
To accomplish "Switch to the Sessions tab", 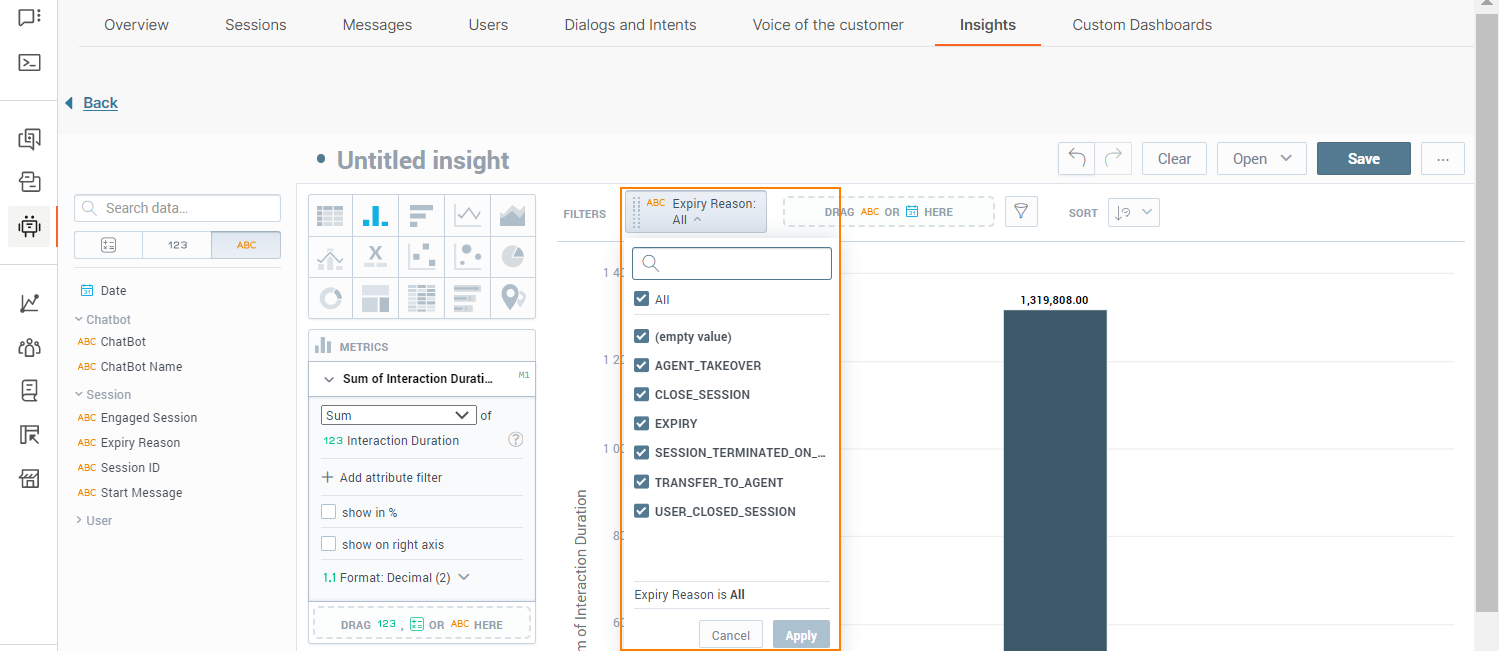I will click(x=255, y=24).
